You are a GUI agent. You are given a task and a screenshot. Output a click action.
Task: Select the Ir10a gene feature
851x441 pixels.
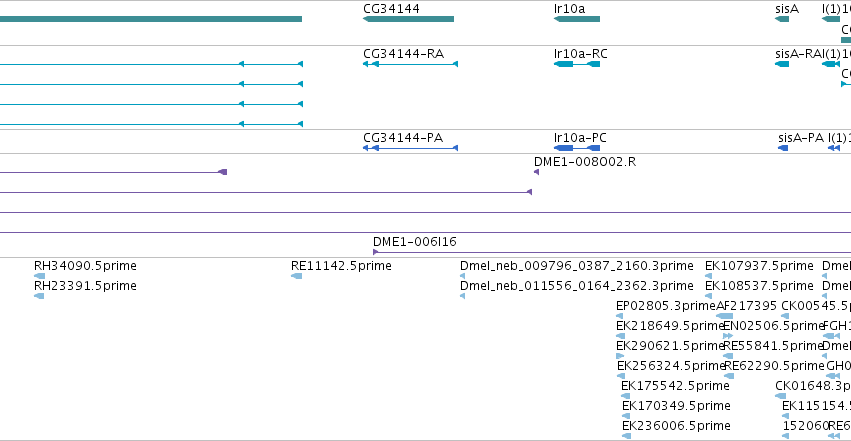coord(577,19)
